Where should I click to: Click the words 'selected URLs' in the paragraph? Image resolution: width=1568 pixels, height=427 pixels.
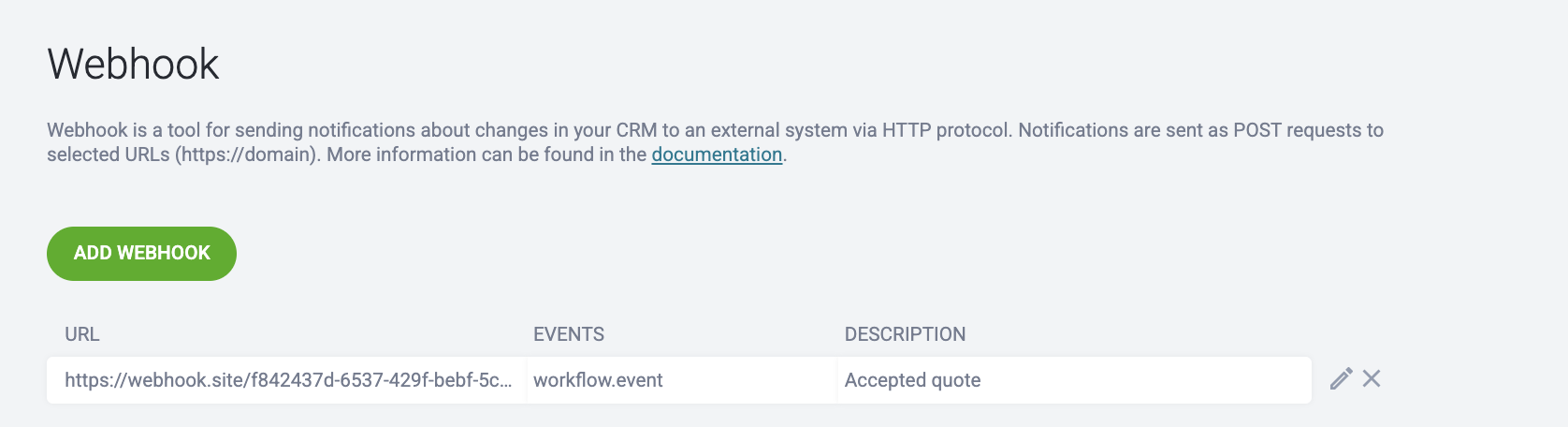pos(109,155)
